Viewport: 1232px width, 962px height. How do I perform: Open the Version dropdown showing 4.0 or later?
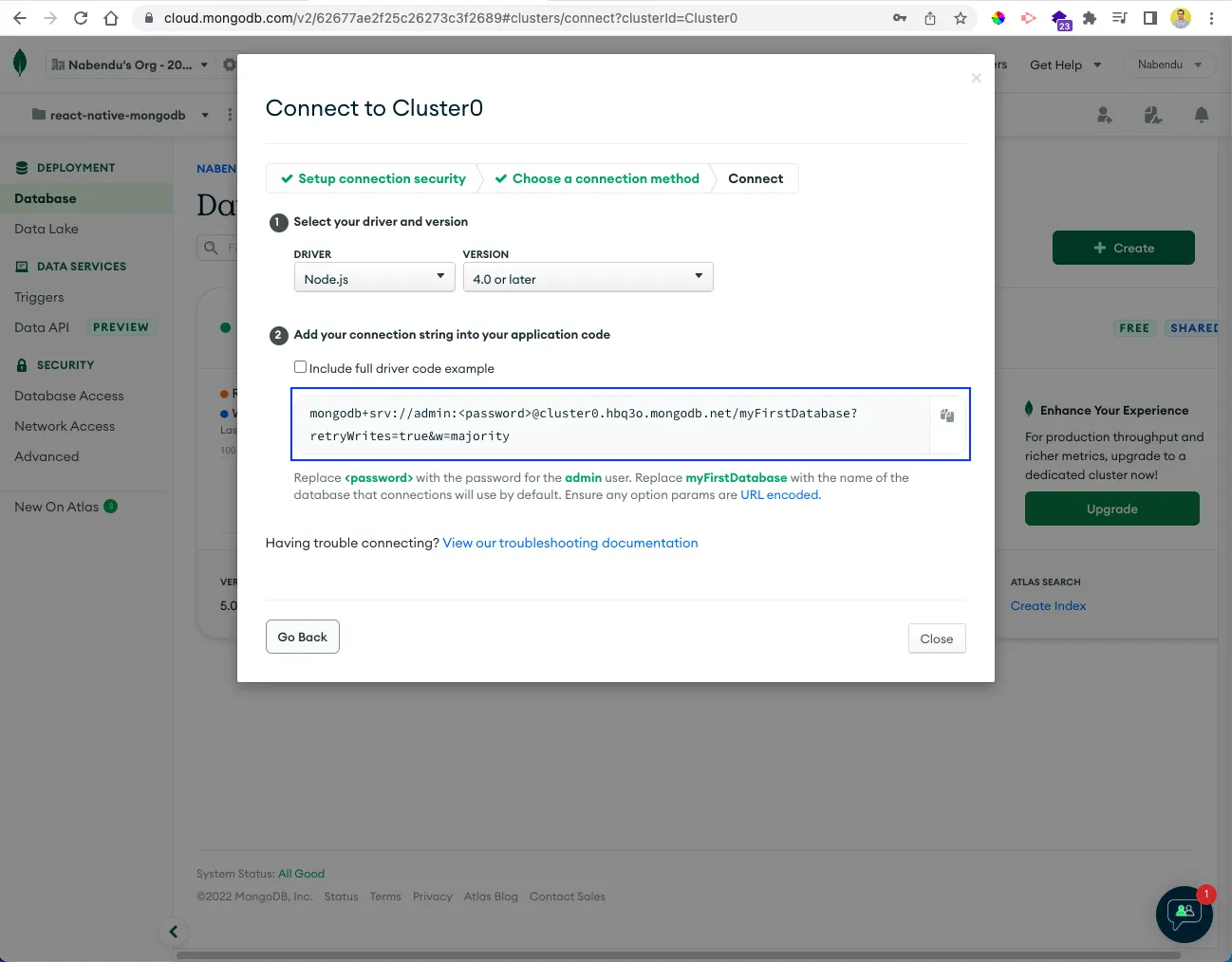pyautogui.click(x=588, y=278)
